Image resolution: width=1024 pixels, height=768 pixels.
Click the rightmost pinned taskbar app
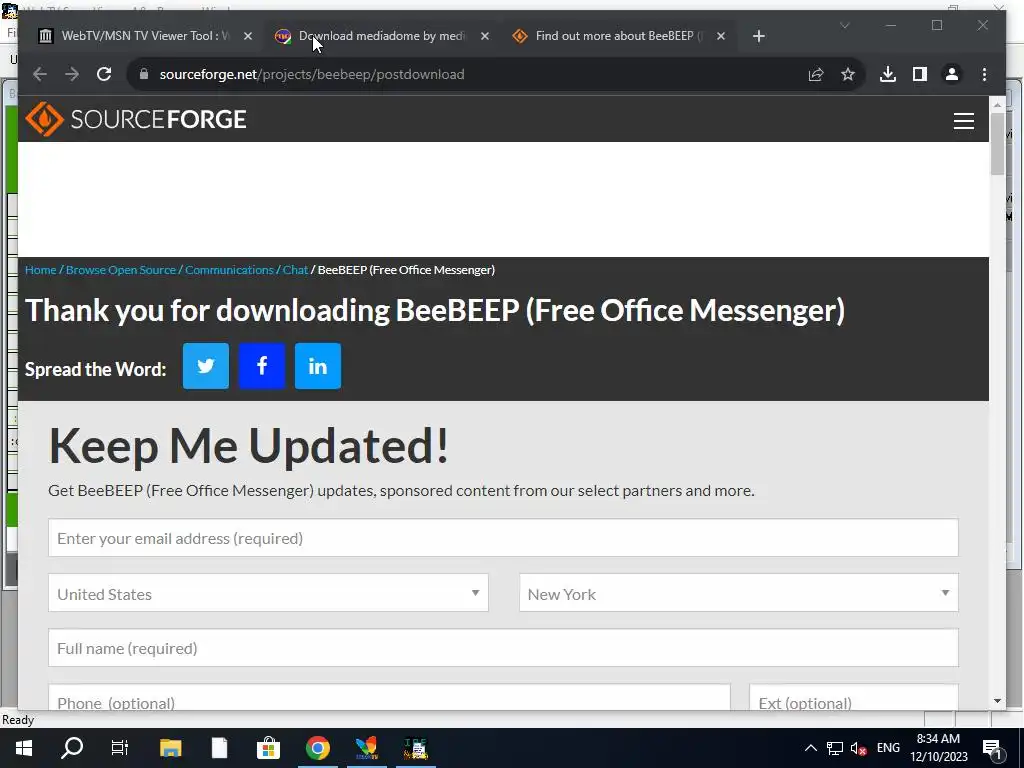click(415, 748)
